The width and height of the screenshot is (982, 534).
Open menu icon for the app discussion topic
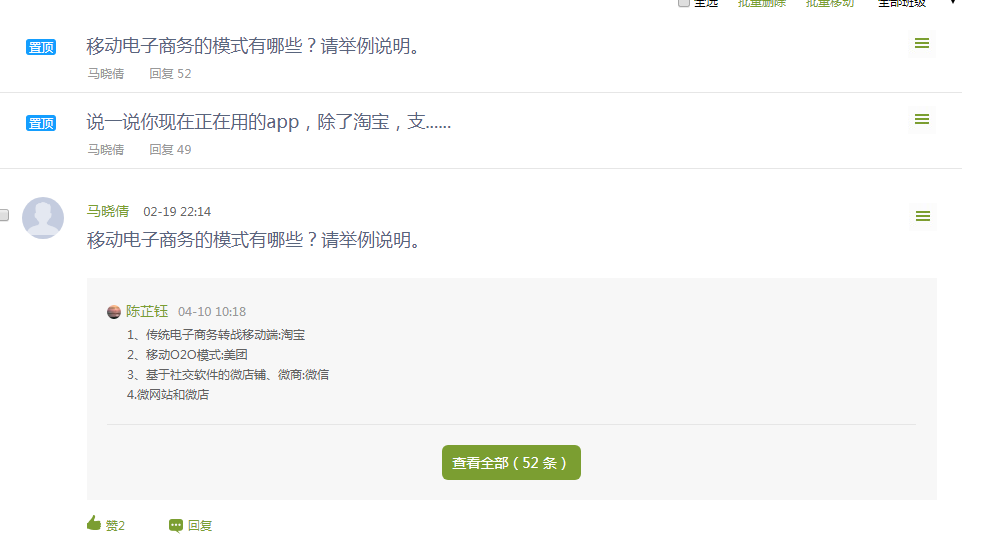(921, 119)
